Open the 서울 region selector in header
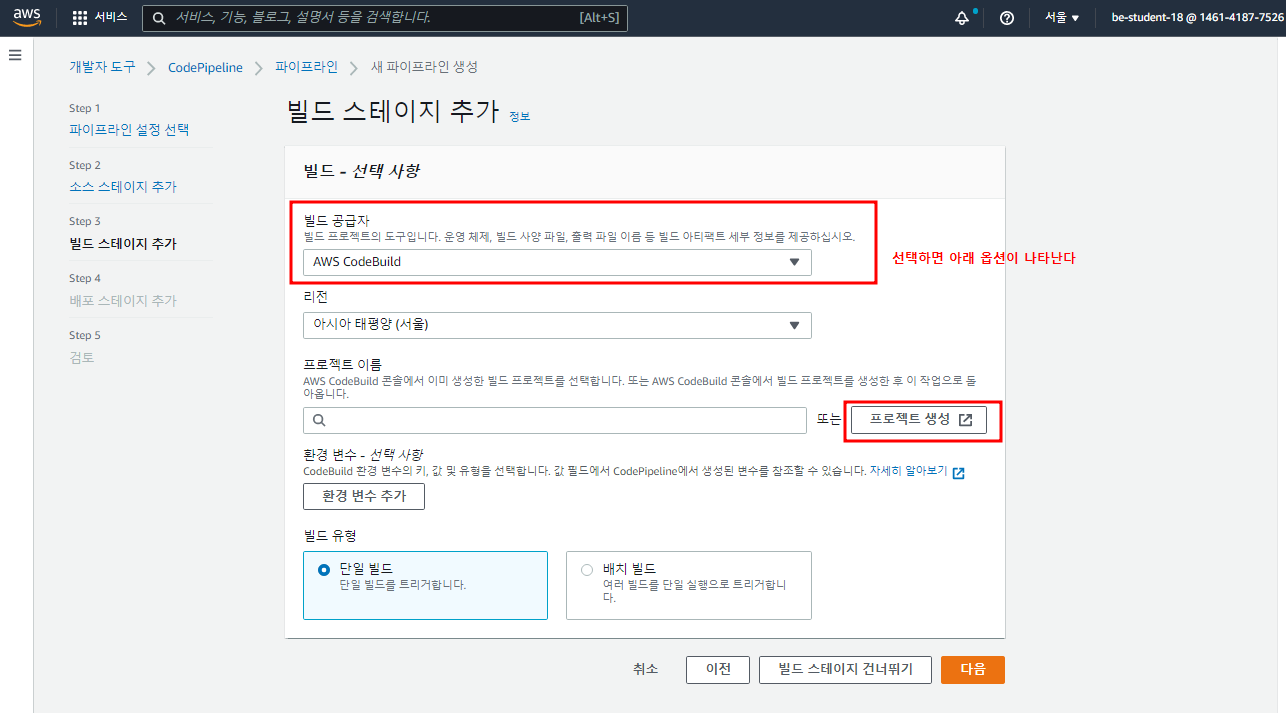 1062,18
